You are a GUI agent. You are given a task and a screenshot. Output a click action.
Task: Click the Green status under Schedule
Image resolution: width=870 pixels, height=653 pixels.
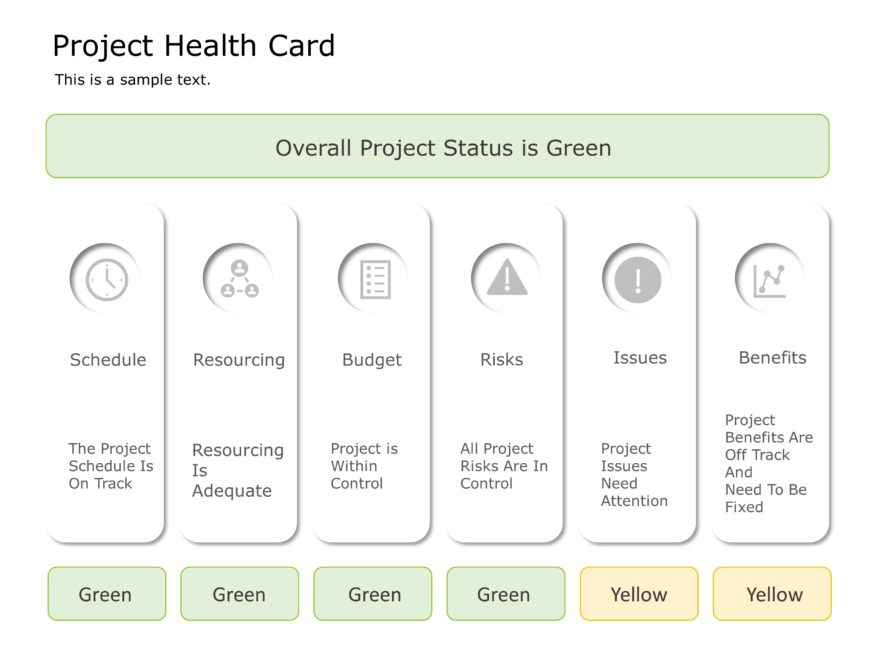(x=107, y=594)
